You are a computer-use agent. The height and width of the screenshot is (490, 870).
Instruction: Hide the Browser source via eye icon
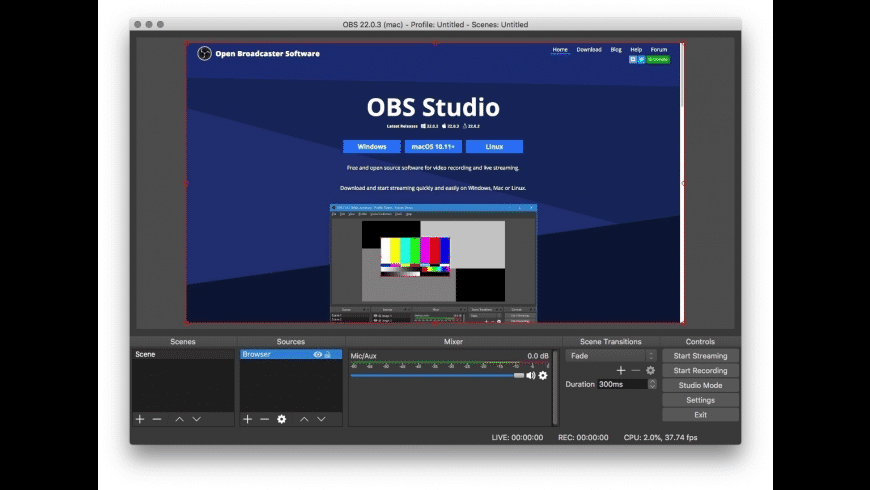317,355
